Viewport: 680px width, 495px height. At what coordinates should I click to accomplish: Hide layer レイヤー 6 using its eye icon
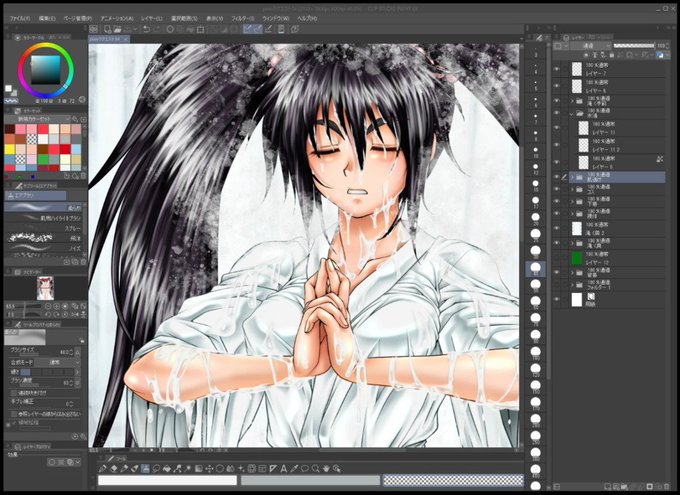coord(557,86)
